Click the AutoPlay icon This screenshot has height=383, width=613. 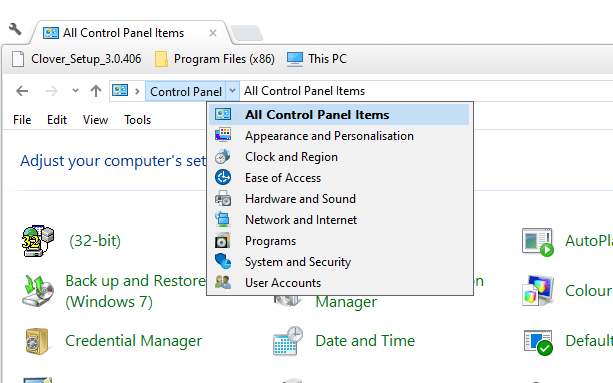(x=538, y=242)
